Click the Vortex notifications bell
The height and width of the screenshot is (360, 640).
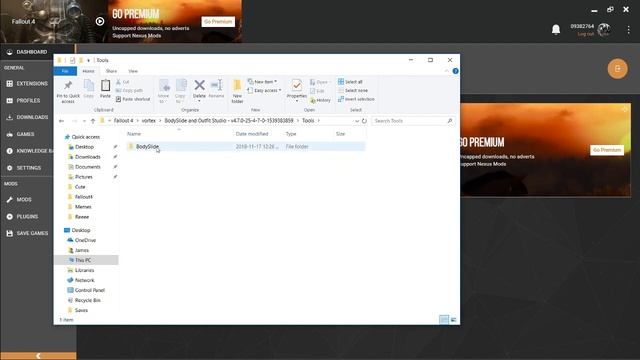(x=556, y=29)
